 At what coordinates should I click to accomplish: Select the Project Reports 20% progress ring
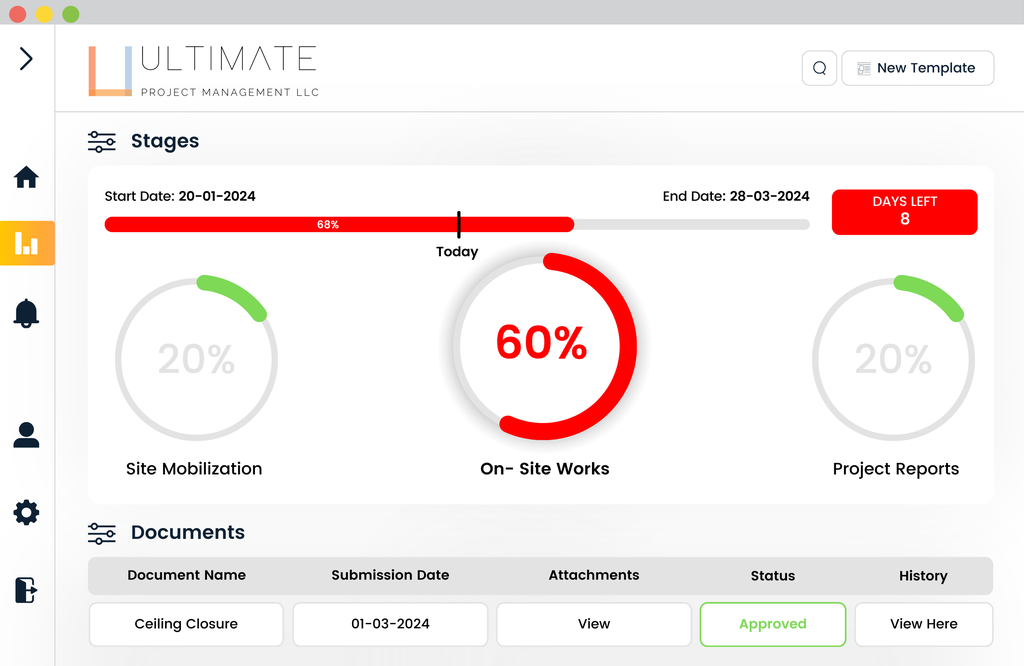point(893,358)
